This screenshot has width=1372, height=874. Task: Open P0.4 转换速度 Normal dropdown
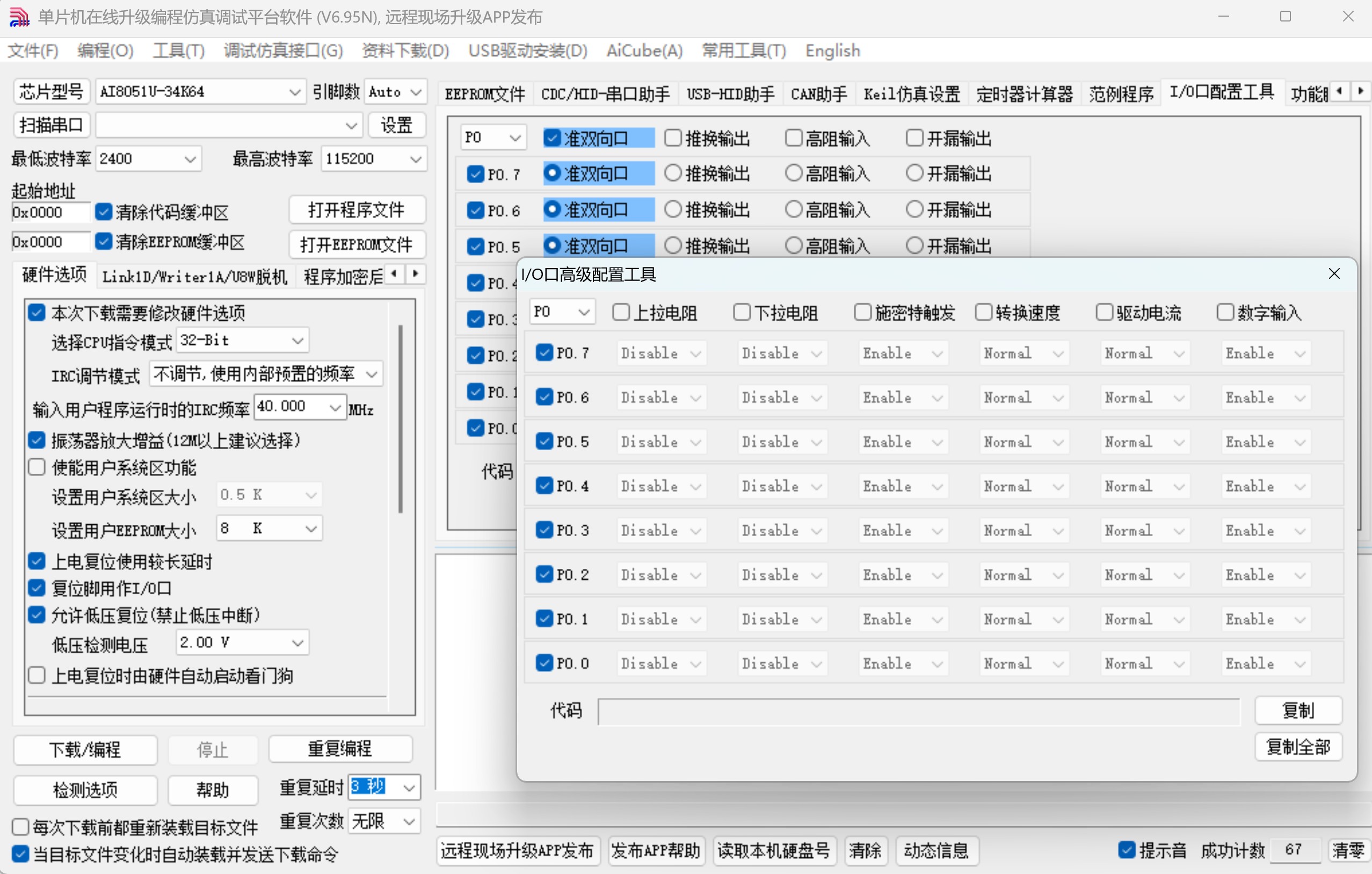pyautogui.click(x=1023, y=486)
